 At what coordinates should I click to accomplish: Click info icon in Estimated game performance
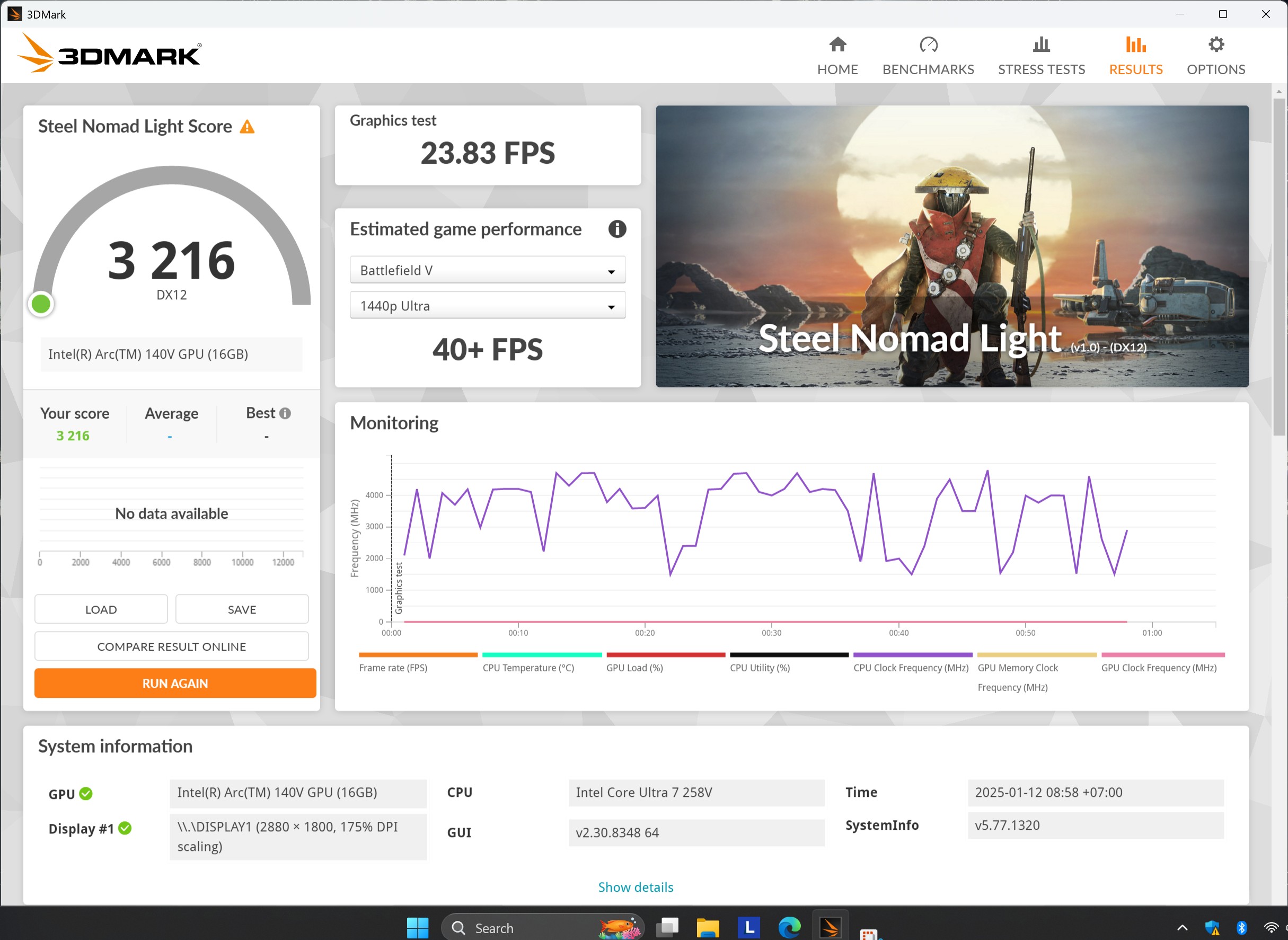[617, 229]
